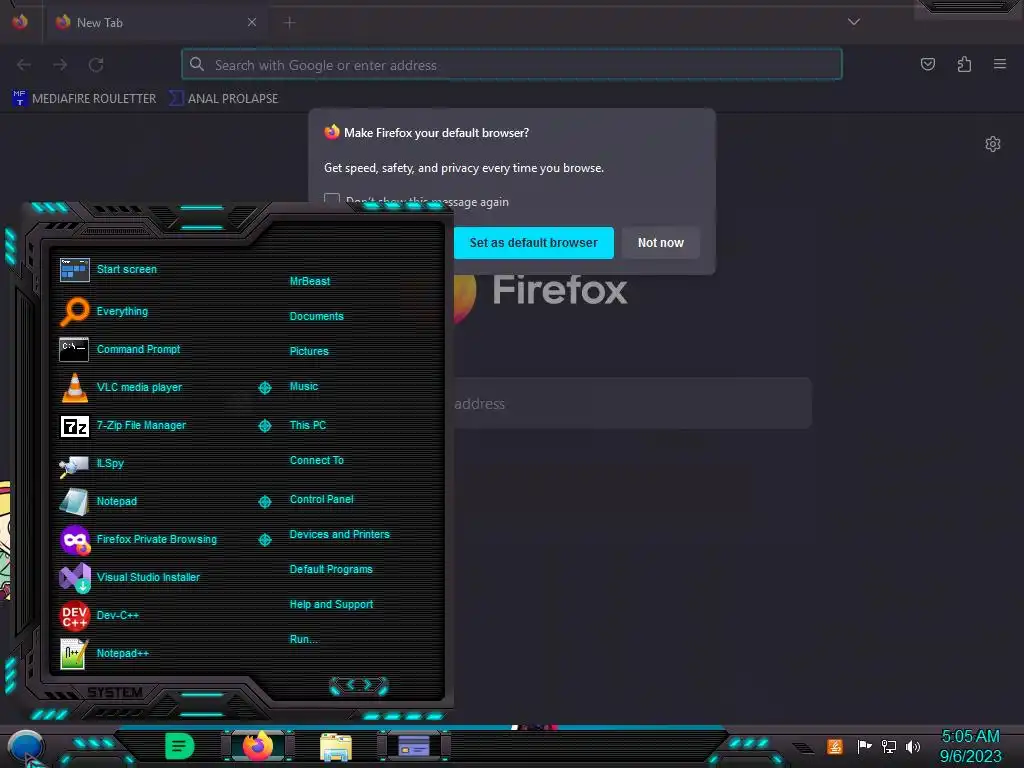Click start menu shutdown arrows button

tap(359, 685)
